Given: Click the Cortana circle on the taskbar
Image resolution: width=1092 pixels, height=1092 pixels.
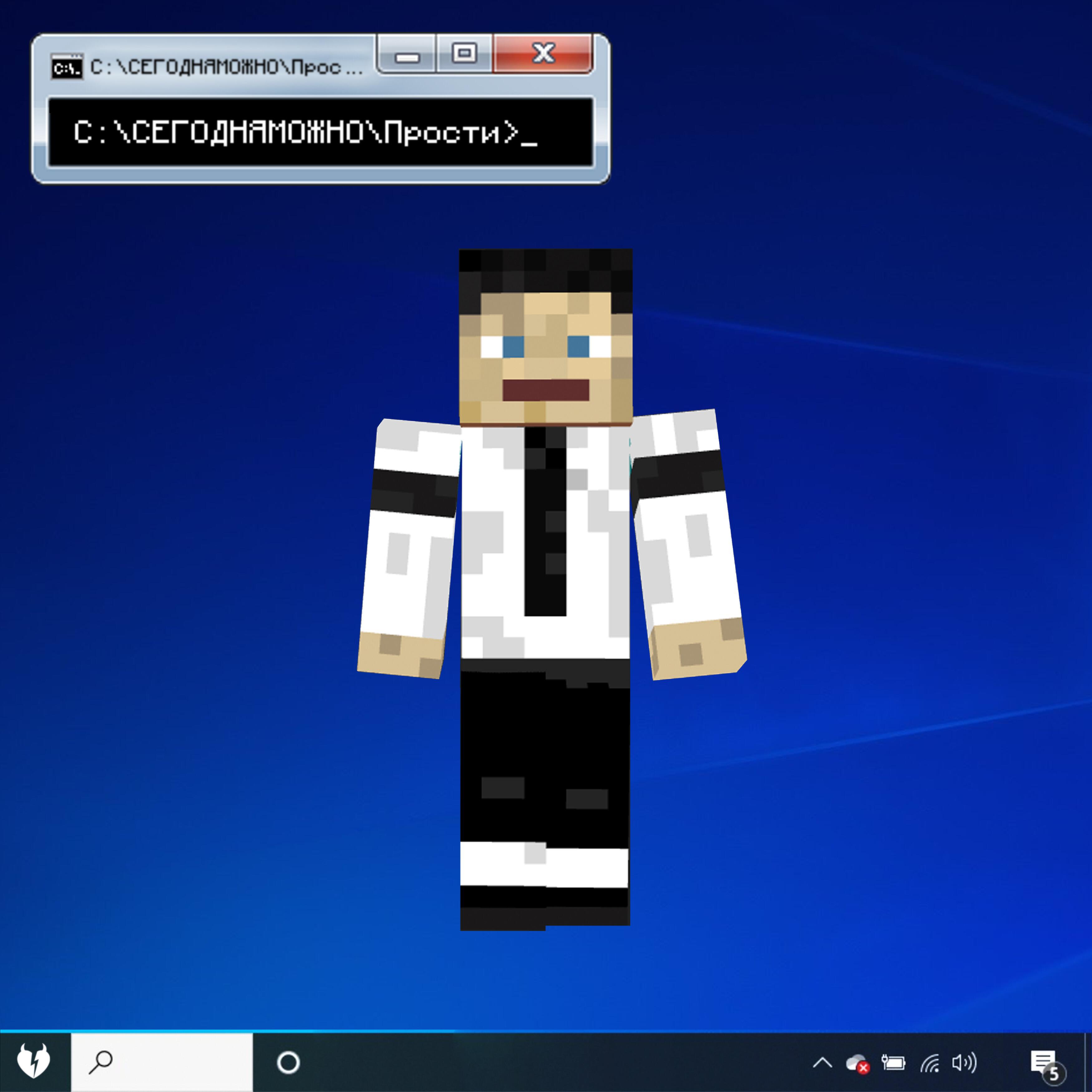Looking at the screenshot, I should point(288,1063).
